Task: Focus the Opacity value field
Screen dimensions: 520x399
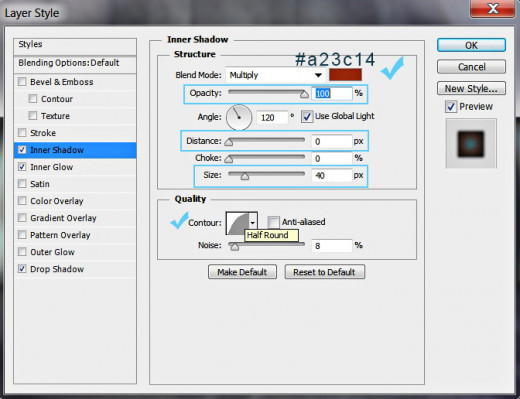Action: [x=332, y=93]
